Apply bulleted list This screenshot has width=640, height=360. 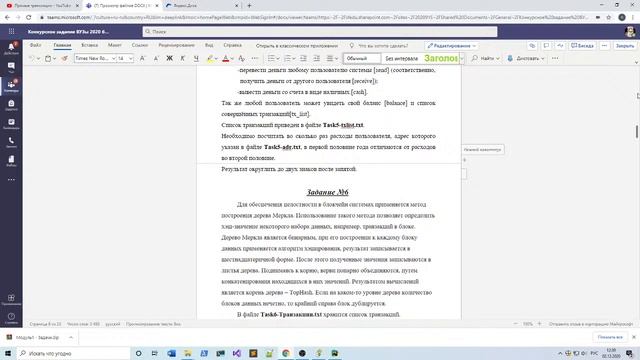271,58
